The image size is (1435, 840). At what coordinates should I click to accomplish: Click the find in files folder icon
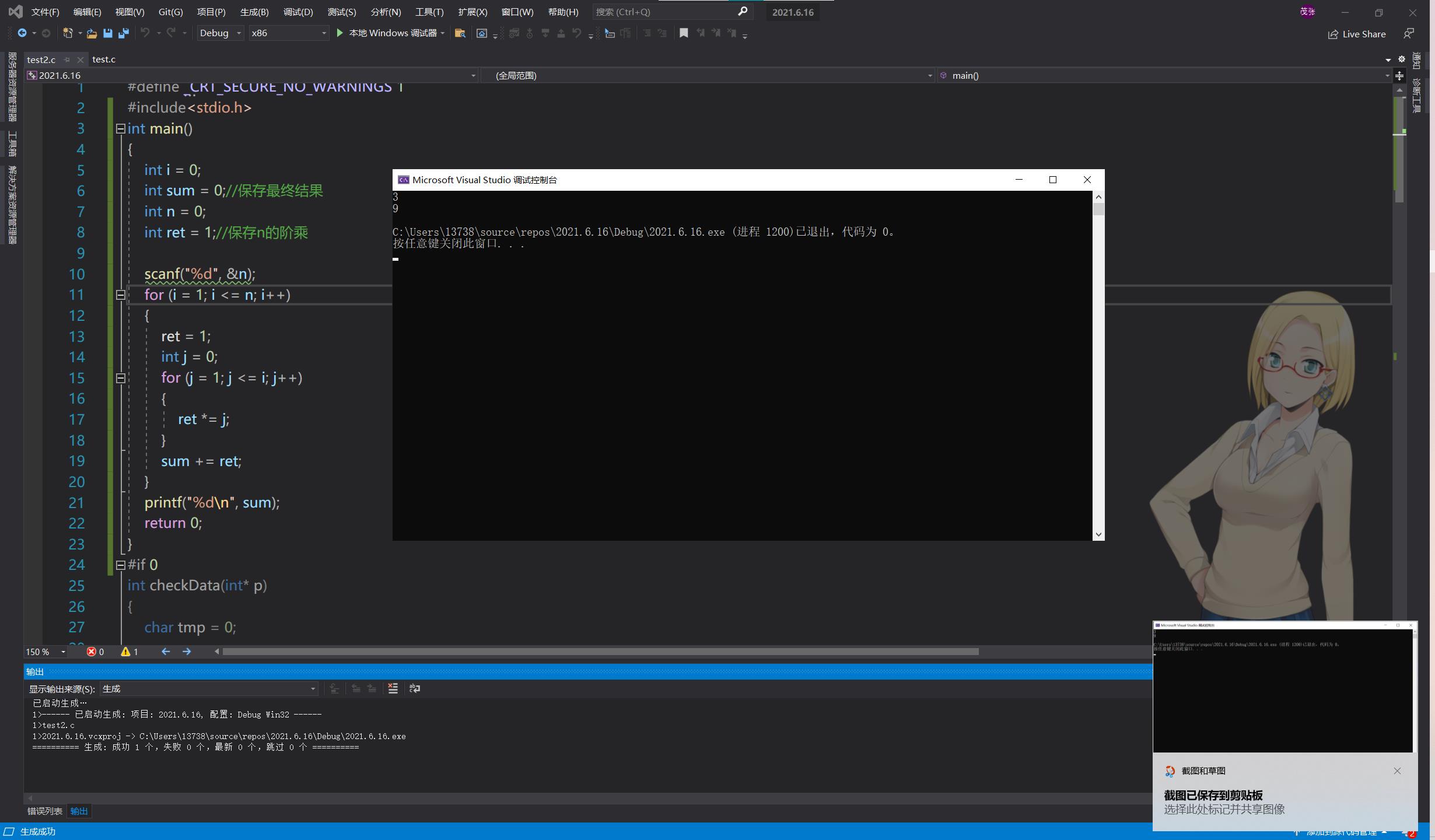click(460, 33)
